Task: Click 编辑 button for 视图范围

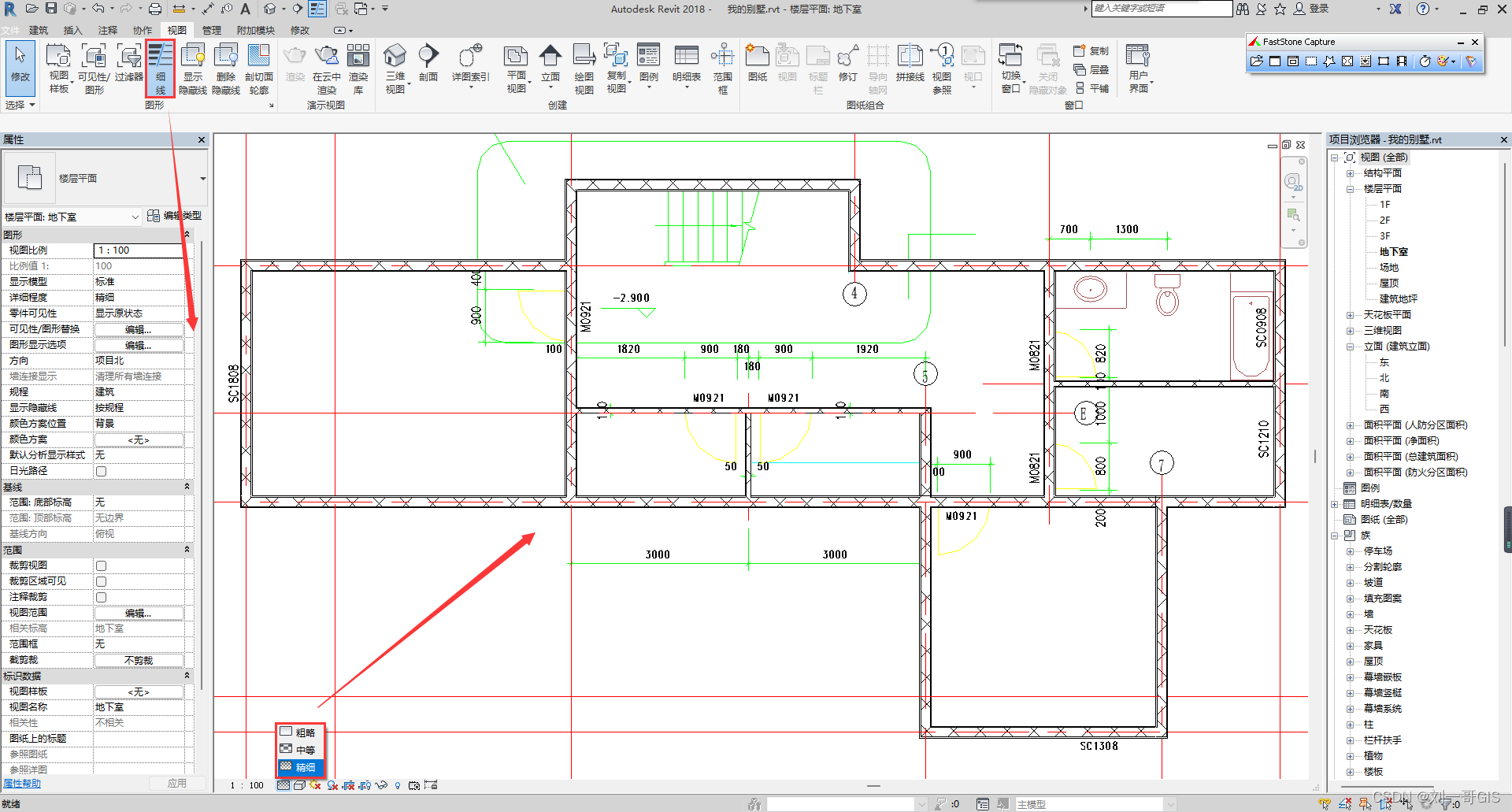Action: [x=139, y=613]
